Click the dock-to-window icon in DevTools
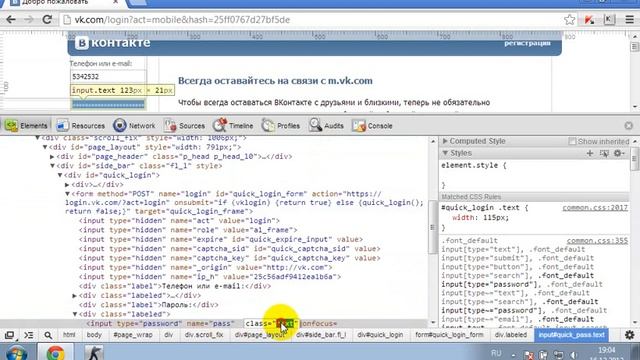Screen dimensions: 640x360 coord(9,335)
